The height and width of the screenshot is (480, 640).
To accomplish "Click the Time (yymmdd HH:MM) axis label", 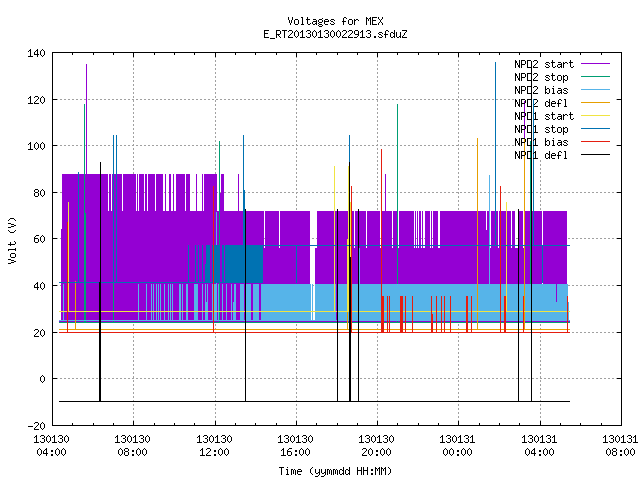I will point(335,471).
